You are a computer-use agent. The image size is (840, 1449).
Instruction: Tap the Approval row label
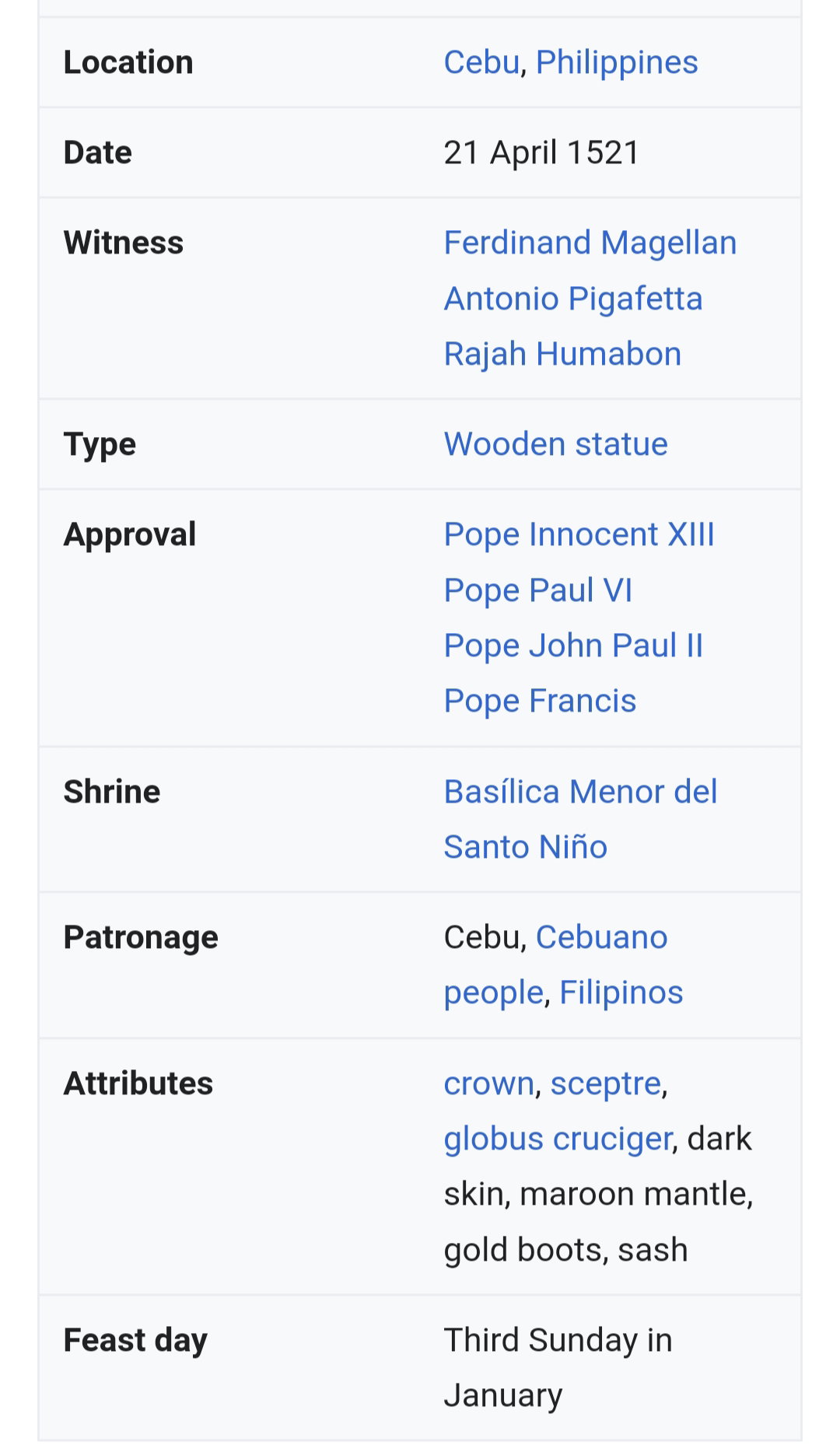pyautogui.click(x=130, y=535)
